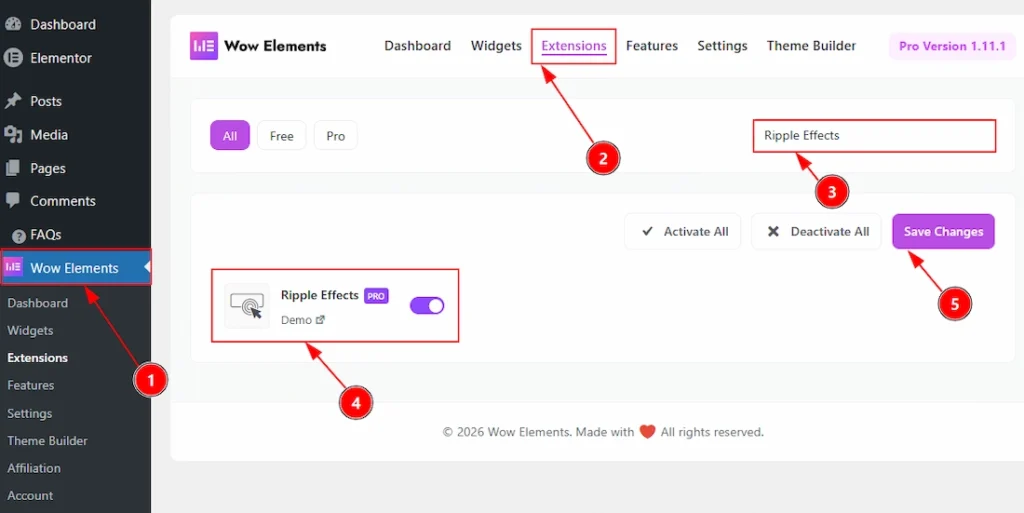The width and height of the screenshot is (1024, 513).
Task: Open the Dashboard tab in Wow Elements header
Action: tap(417, 46)
